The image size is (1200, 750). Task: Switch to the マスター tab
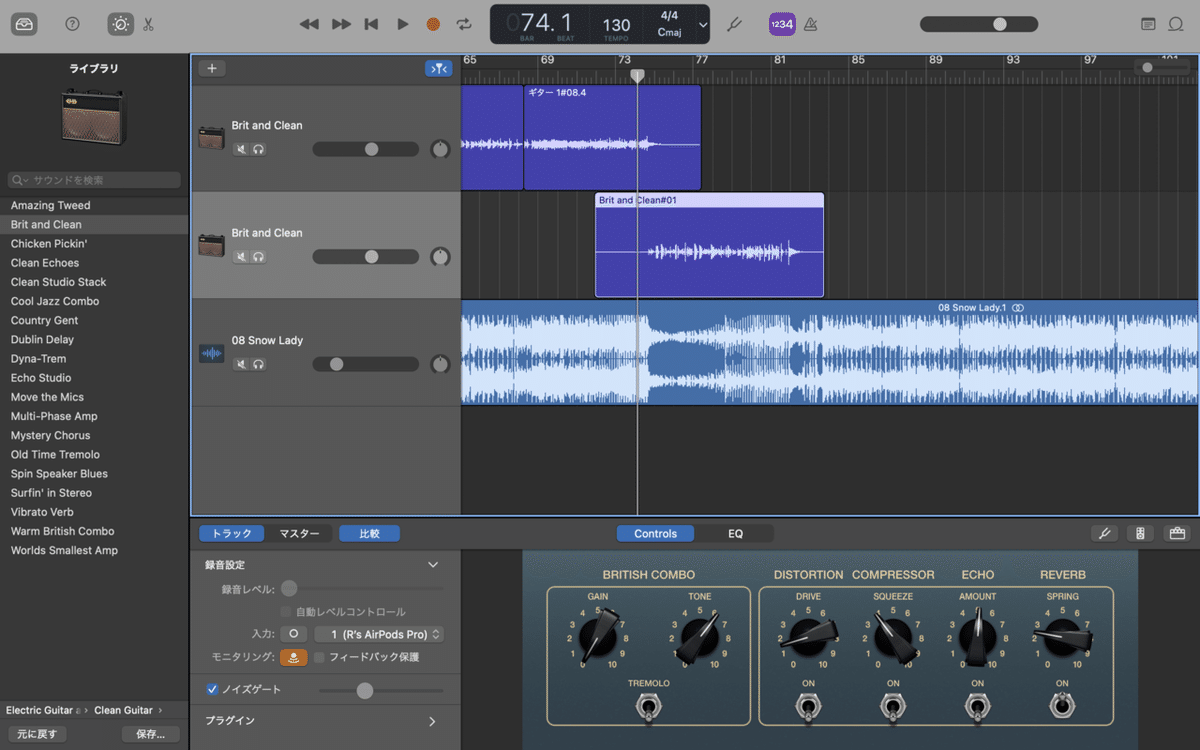coord(299,534)
